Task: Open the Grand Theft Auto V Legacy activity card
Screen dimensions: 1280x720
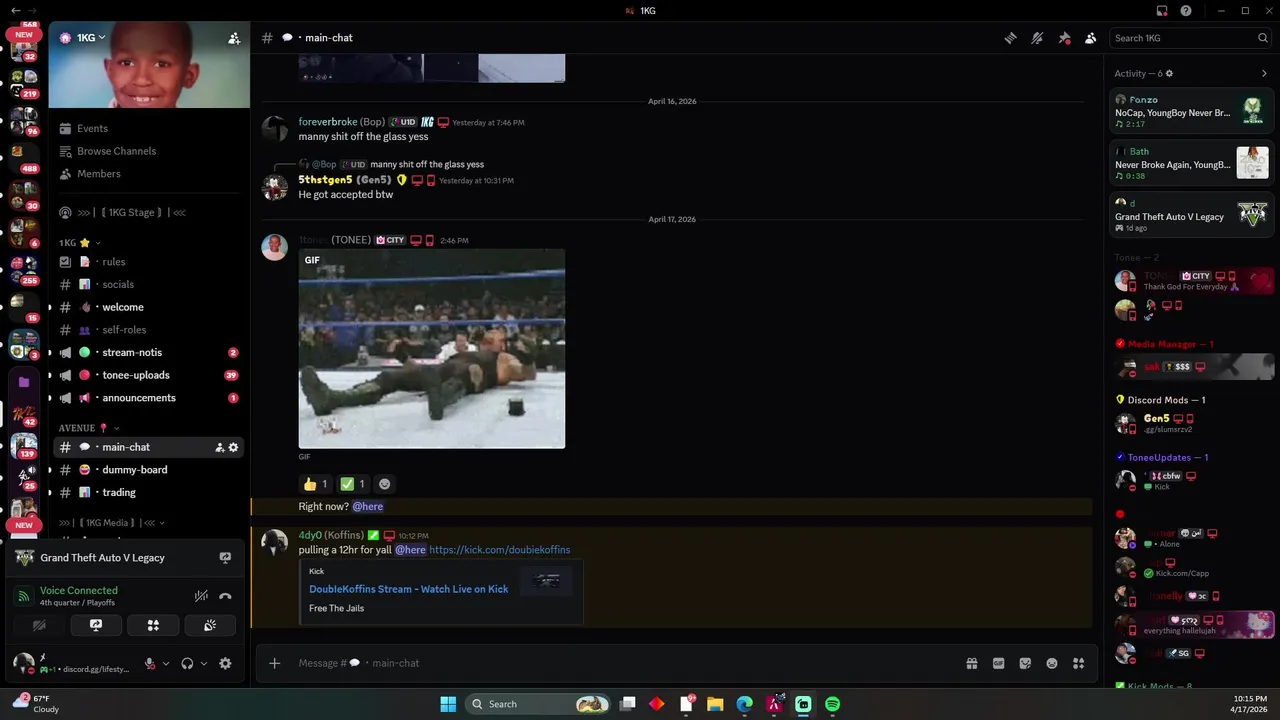Action: tap(1192, 216)
